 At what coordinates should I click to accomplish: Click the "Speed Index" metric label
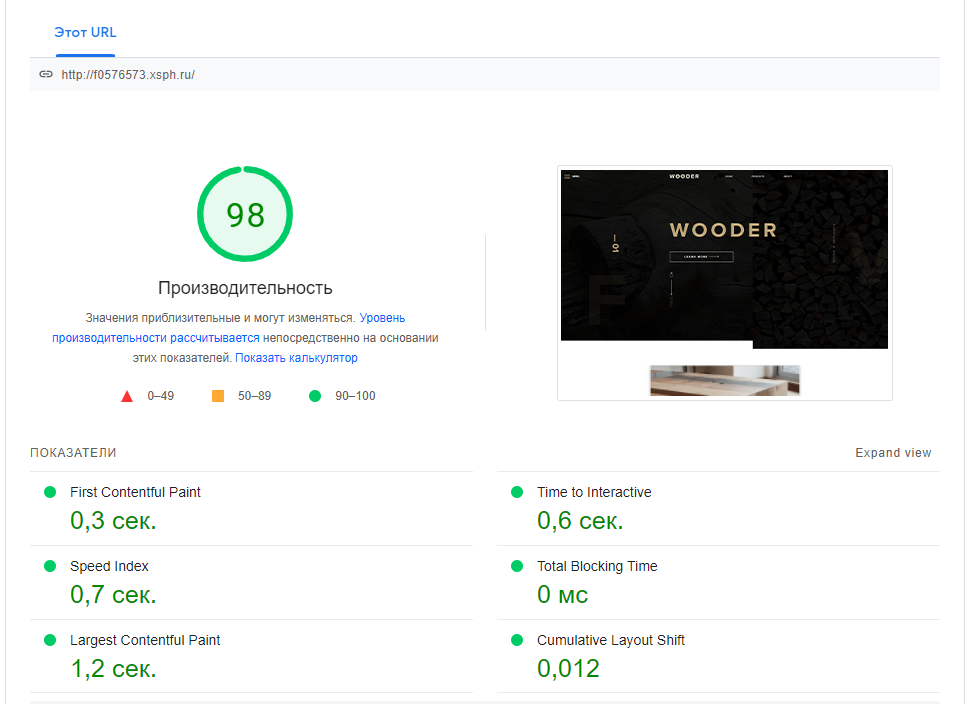109,566
